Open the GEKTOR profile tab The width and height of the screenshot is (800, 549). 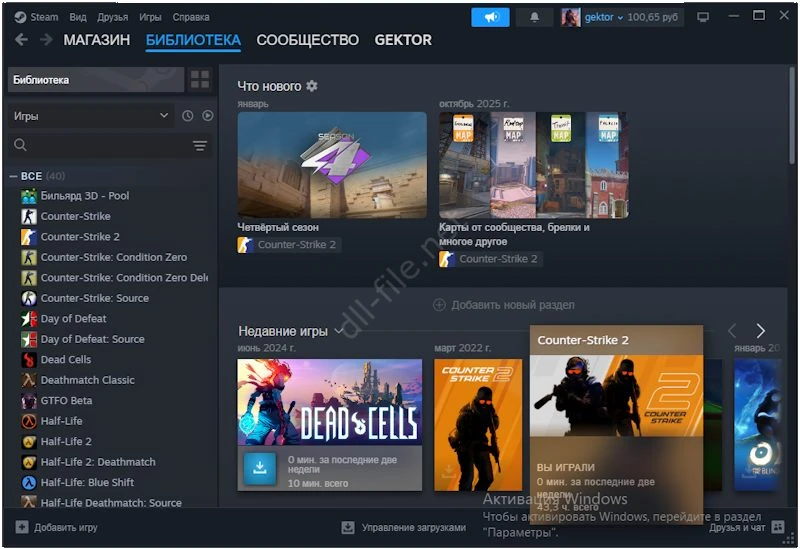(x=403, y=40)
